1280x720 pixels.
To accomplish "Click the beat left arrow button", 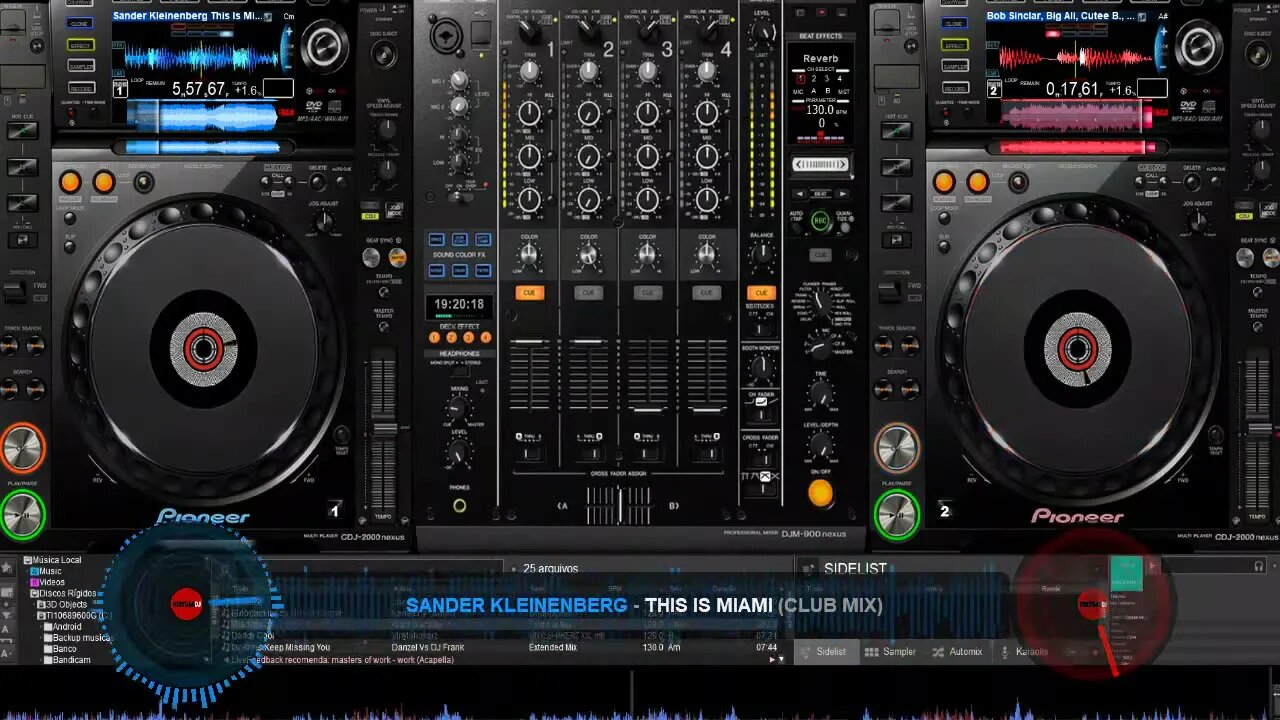I will pyautogui.click(x=800, y=194).
